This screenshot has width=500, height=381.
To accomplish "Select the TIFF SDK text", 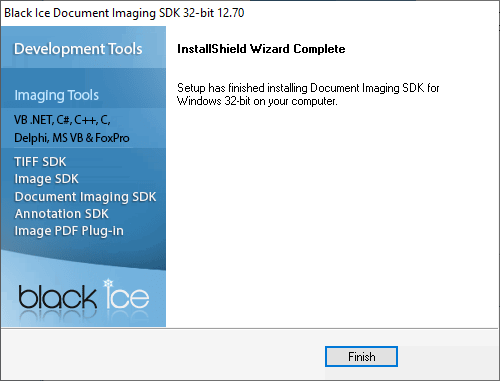I will pyautogui.click(x=40, y=162).
